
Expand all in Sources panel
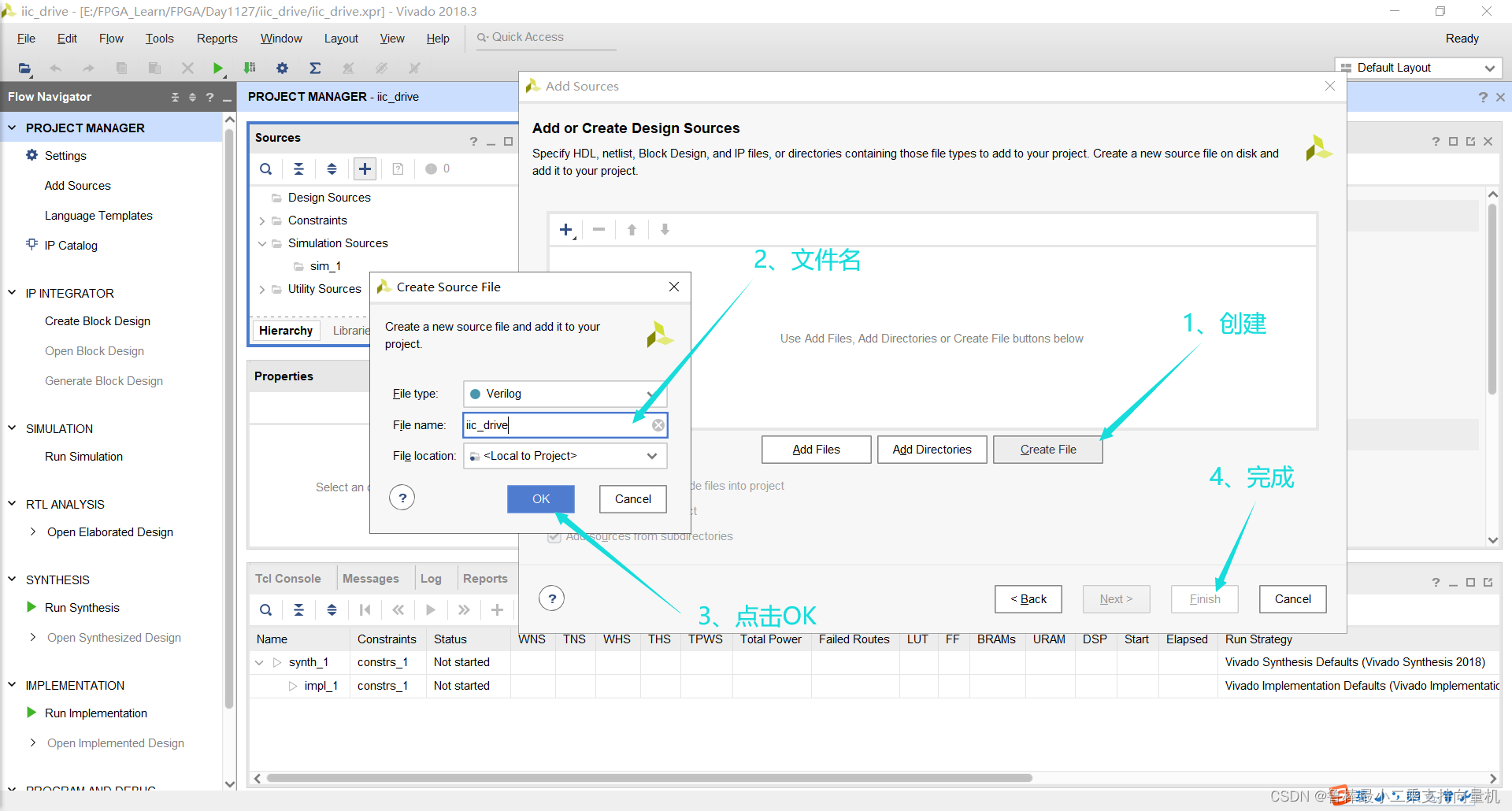pos(332,168)
